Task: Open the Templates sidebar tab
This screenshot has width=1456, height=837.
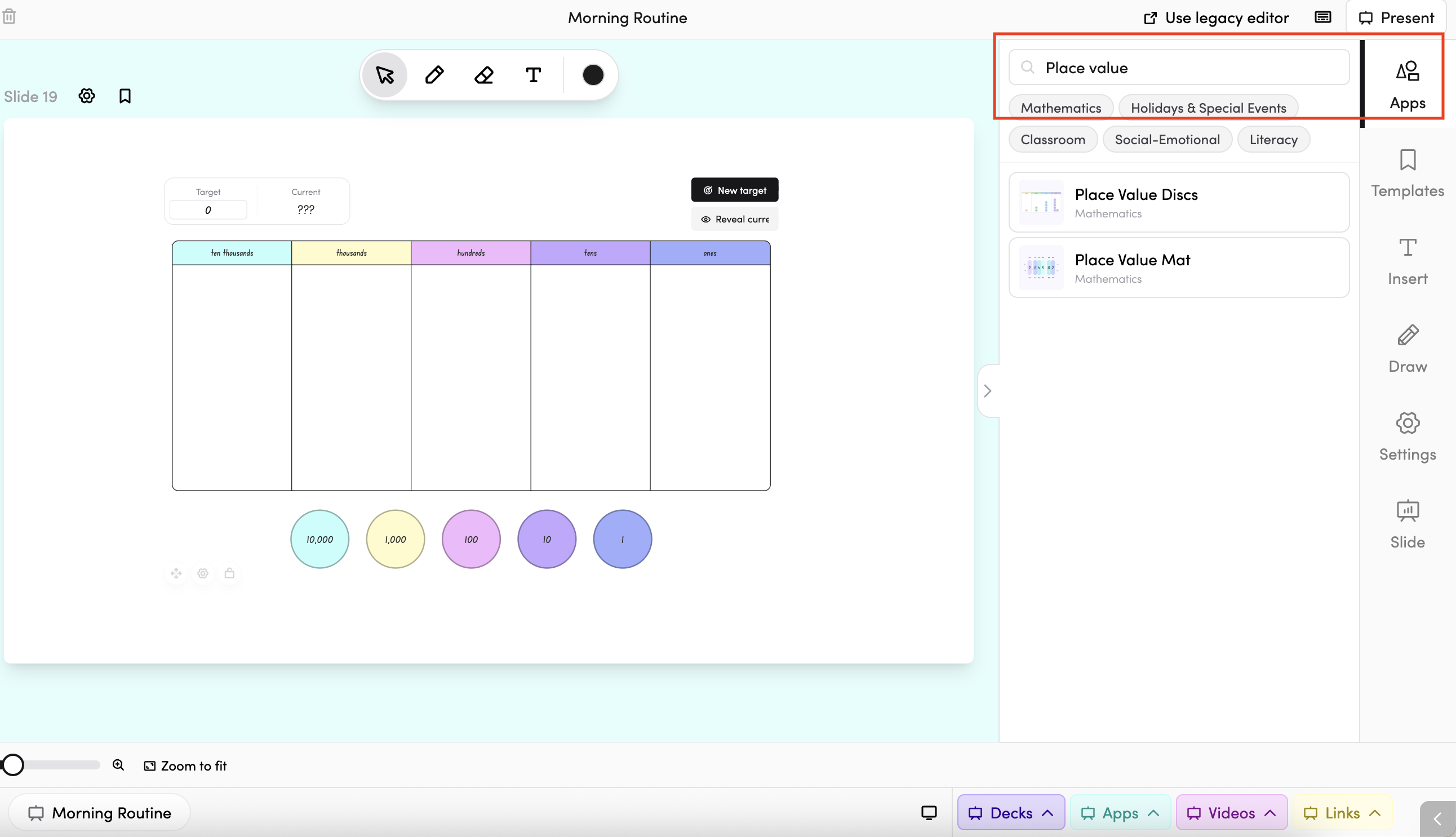Action: tap(1407, 172)
